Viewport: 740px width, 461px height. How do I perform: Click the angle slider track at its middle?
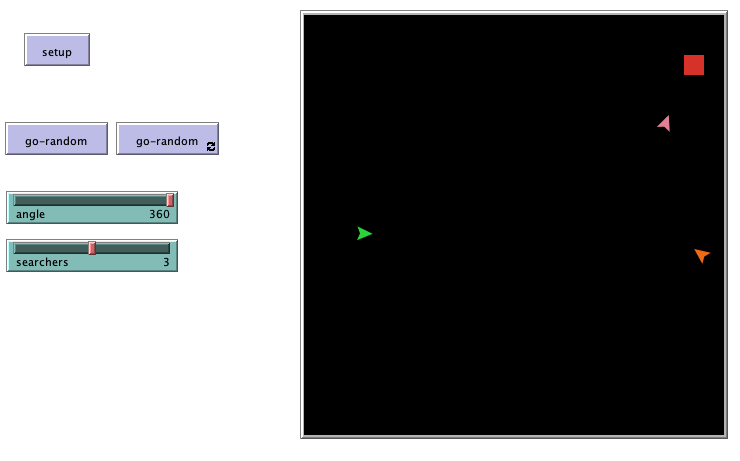[x=91, y=200]
